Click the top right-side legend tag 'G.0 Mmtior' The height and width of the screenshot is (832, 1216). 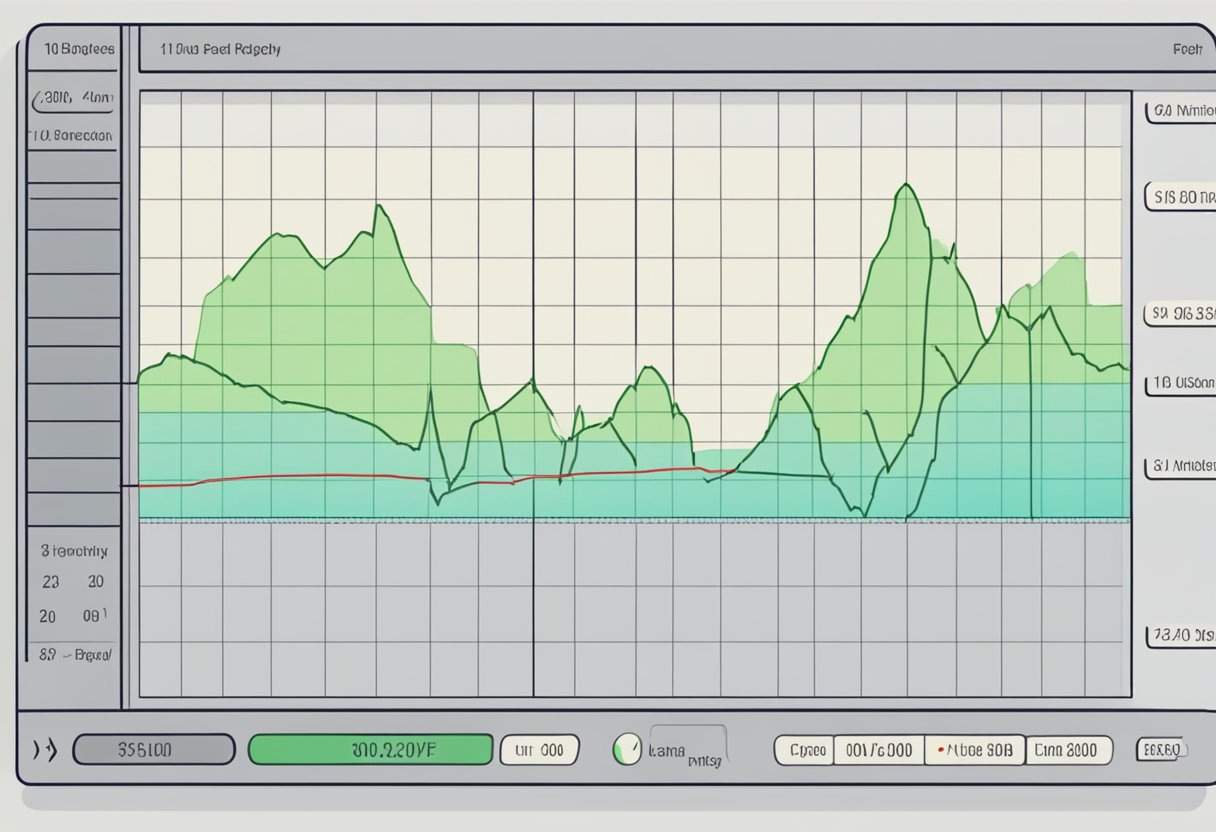point(1180,111)
